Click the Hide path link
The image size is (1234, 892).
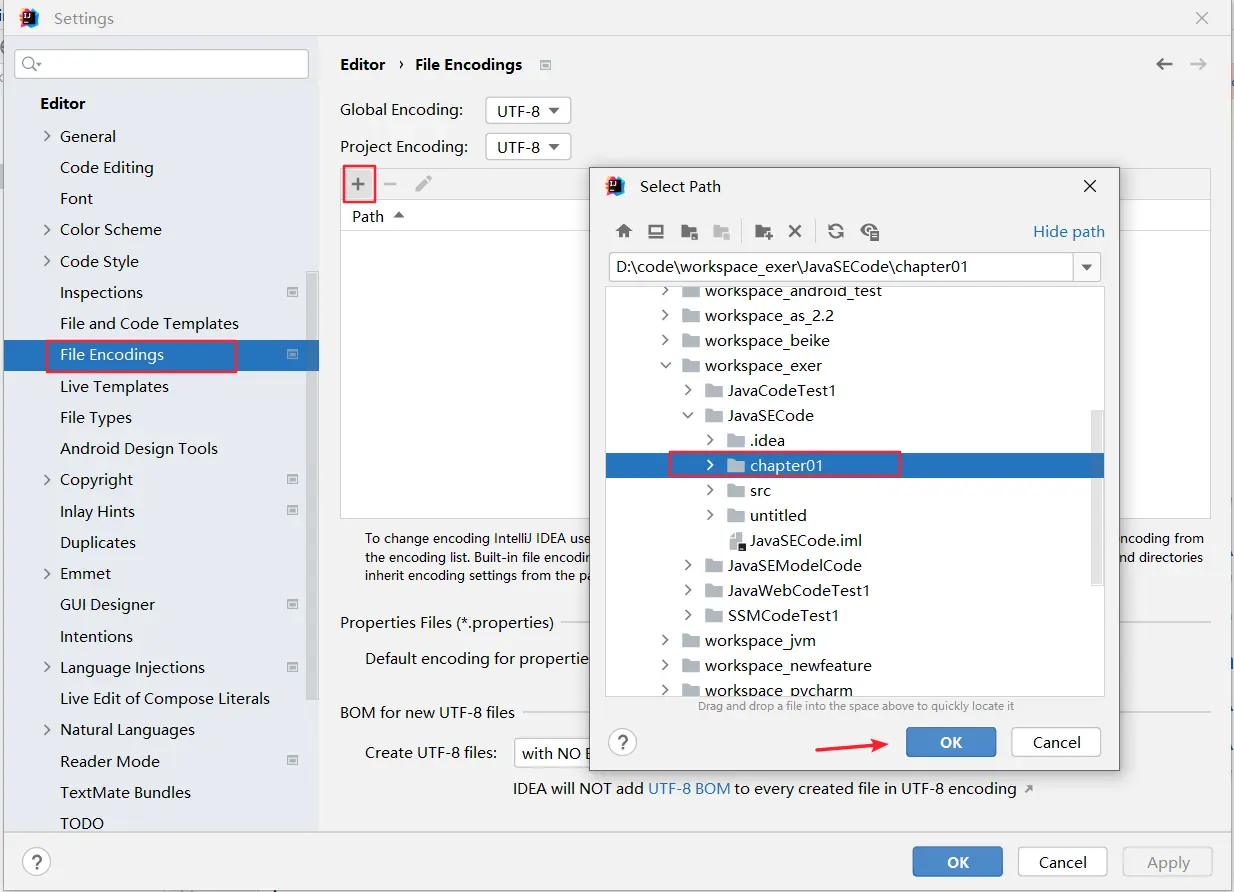tap(1068, 231)
